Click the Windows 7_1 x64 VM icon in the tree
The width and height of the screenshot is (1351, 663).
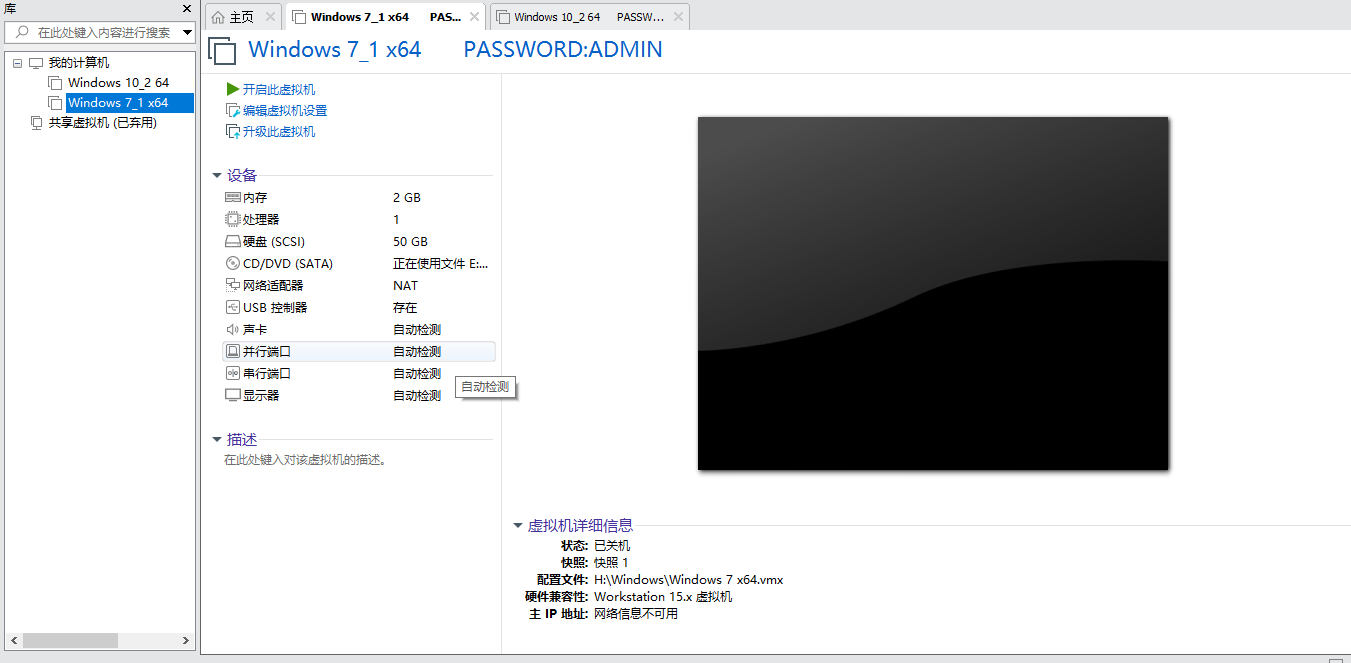pos(55,103)
